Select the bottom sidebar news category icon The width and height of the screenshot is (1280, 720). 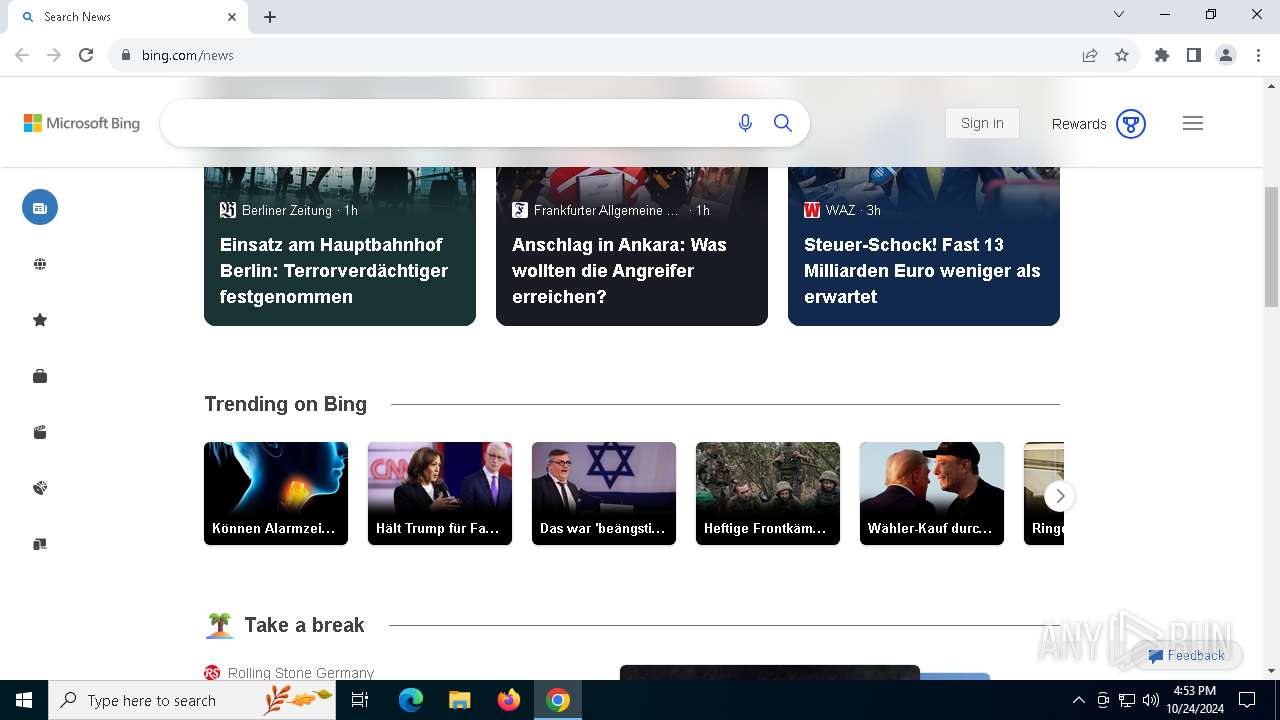(40, 544)
